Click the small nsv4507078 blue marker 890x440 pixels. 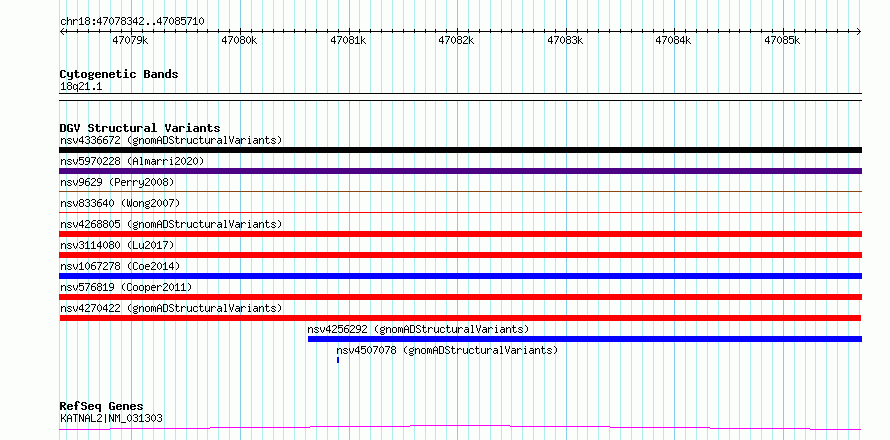[338, 360]
